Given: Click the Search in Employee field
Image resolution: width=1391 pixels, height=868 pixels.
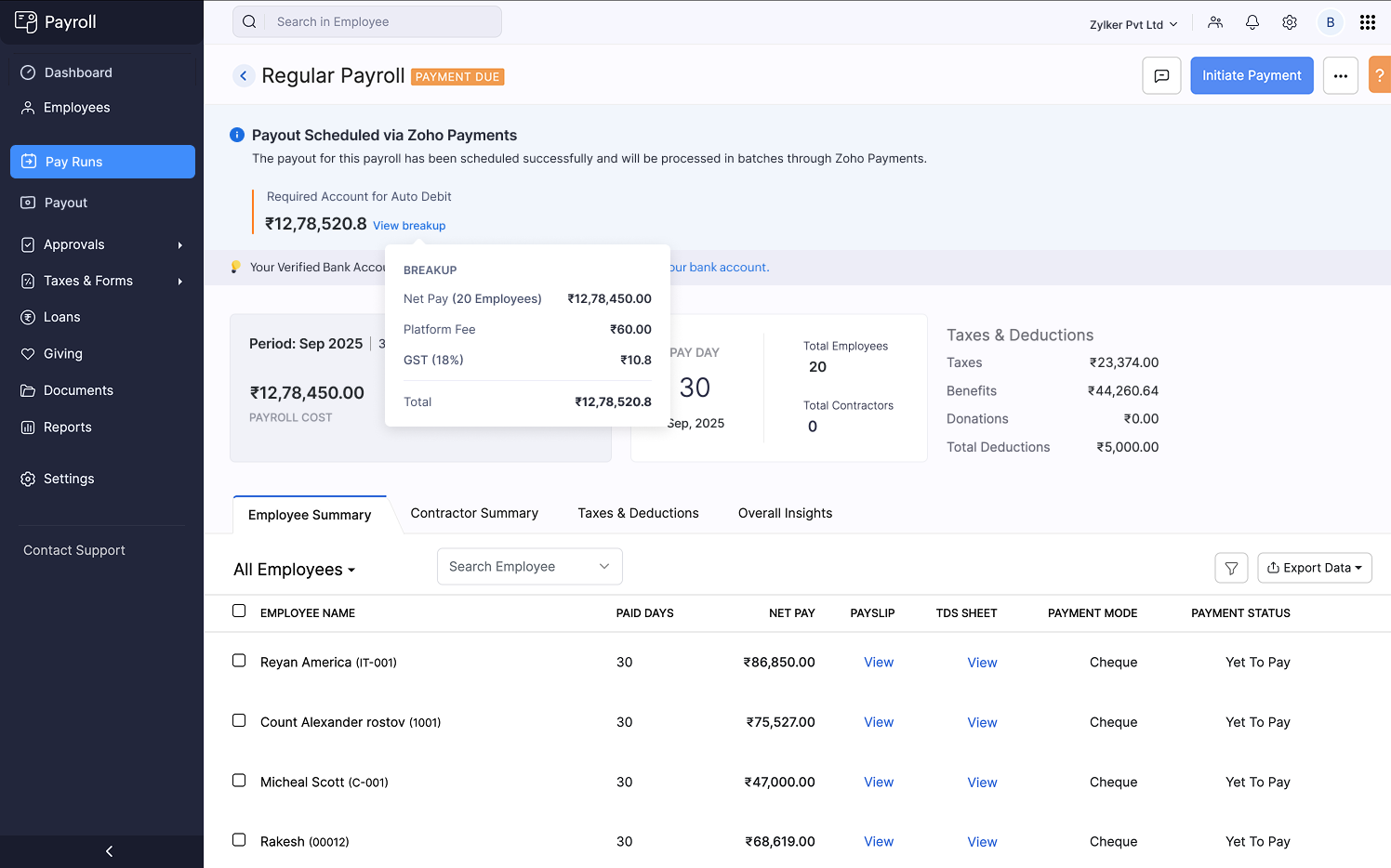Looking at the screenshot, I should (x=381, y=21).
